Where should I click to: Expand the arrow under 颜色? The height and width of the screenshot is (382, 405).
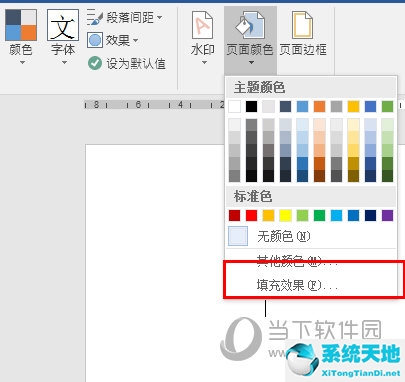pyautogui.click(x=22, y=62)
